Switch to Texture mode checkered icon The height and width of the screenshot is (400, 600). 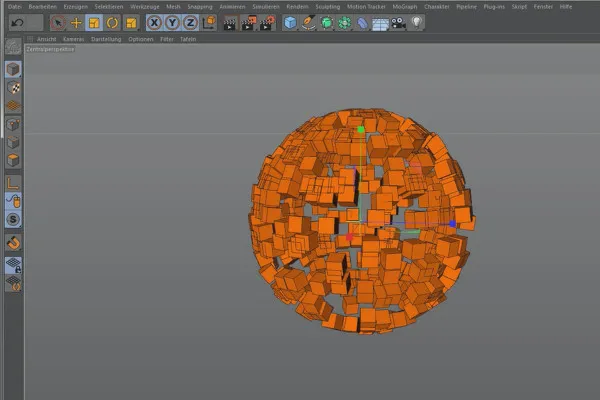click(x=13, y=88)
